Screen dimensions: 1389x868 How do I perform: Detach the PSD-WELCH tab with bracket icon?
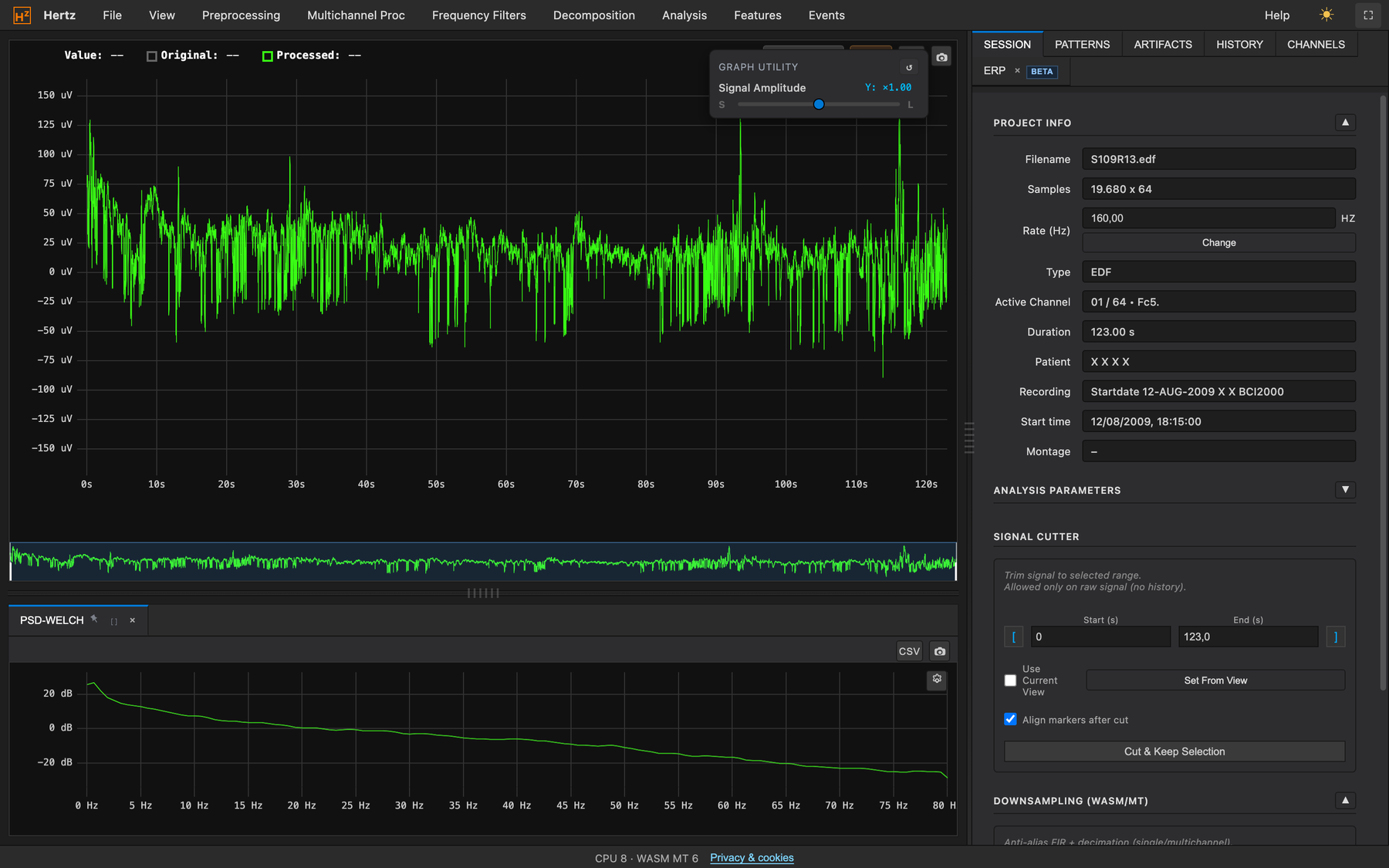pyautogui.click(x=114, y=621)
